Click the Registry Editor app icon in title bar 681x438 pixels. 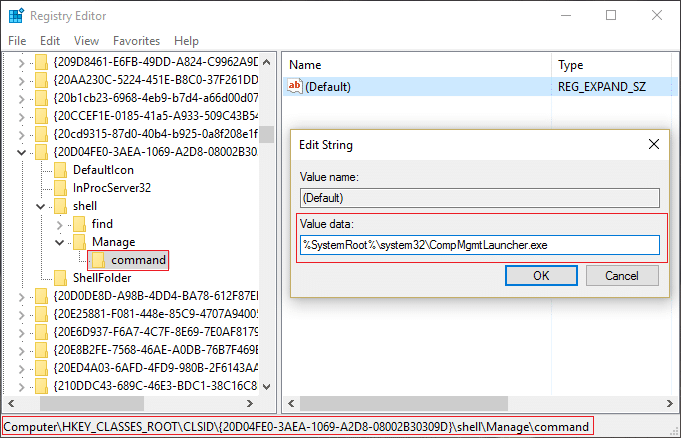coord(16,16)
